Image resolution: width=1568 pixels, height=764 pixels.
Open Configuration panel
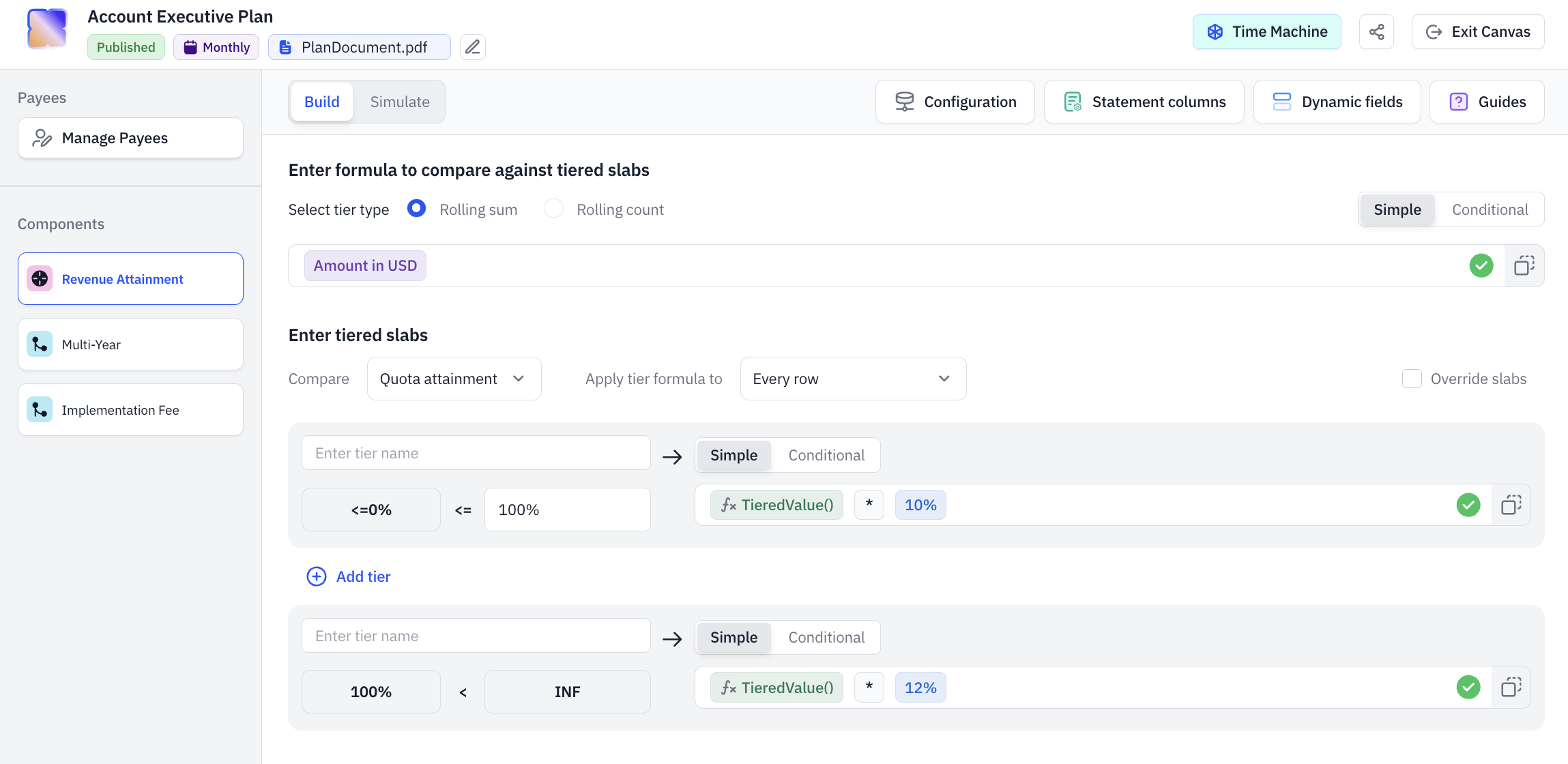[x=955, y=102]
